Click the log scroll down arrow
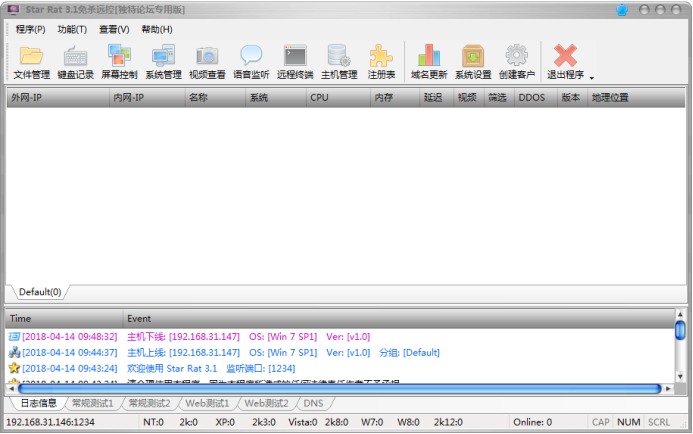 [x=680, y=377]
